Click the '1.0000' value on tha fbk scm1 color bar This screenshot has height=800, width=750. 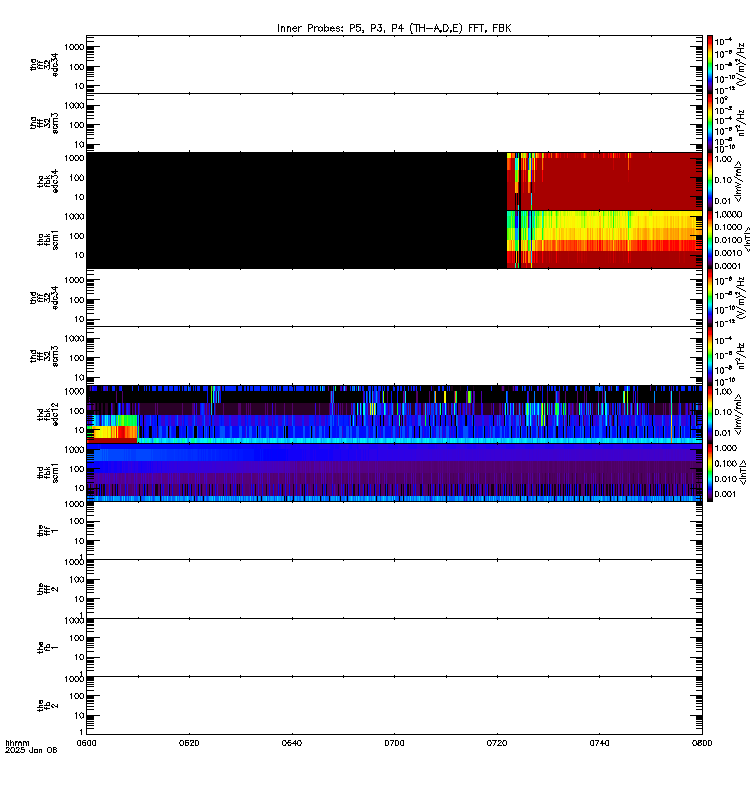(728, 215)
